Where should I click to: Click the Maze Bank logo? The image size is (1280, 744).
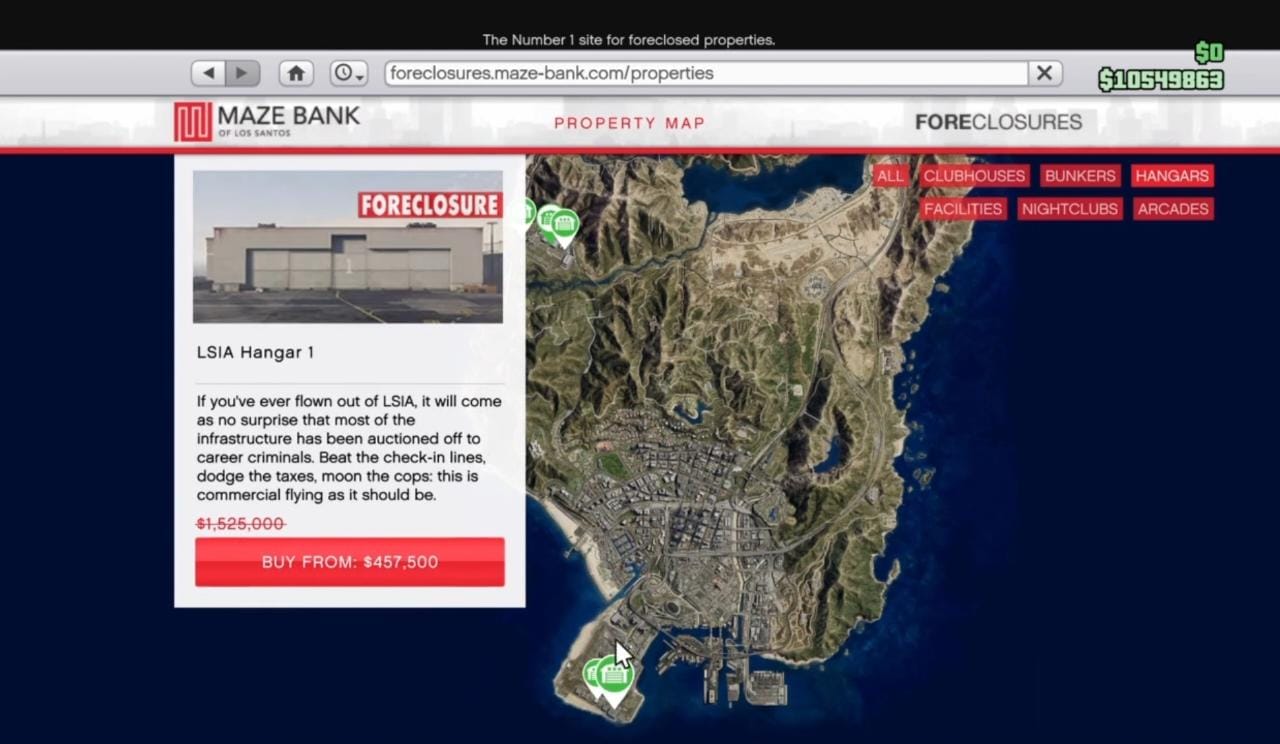[x=267, y=121]
